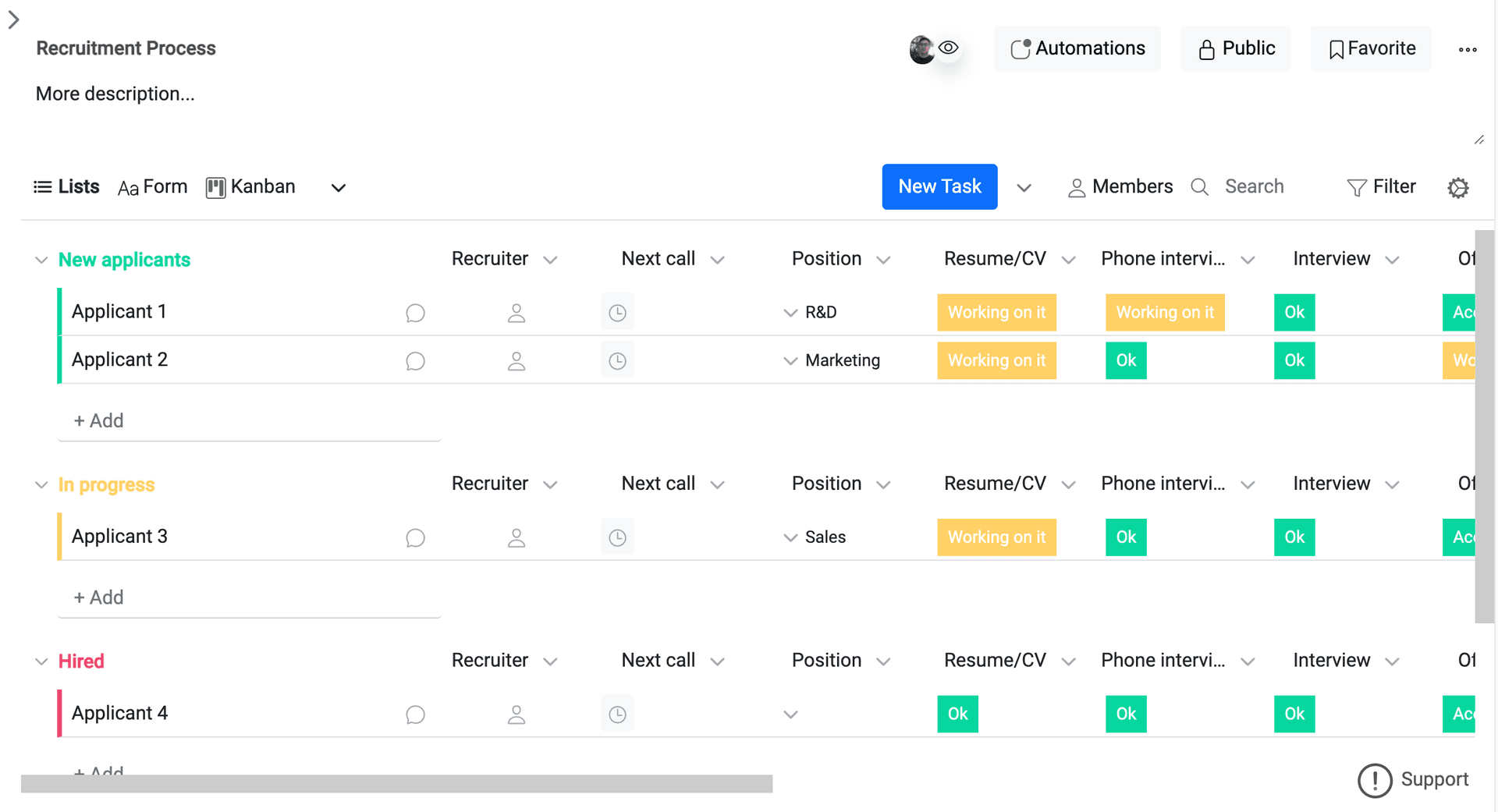Click the user avatar in header
The image size is (1498, 812).
coord(921,49)
